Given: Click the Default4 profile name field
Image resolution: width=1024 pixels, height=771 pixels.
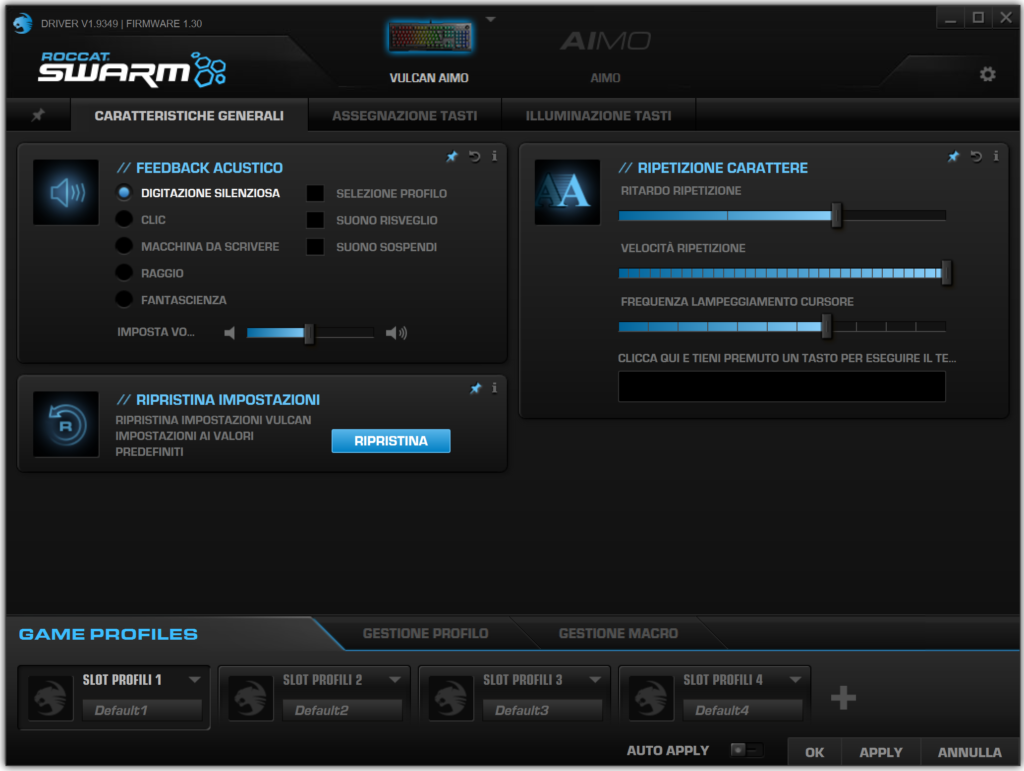Looking at the screenshot, I should pyautogui.click(x=743, y=710).
